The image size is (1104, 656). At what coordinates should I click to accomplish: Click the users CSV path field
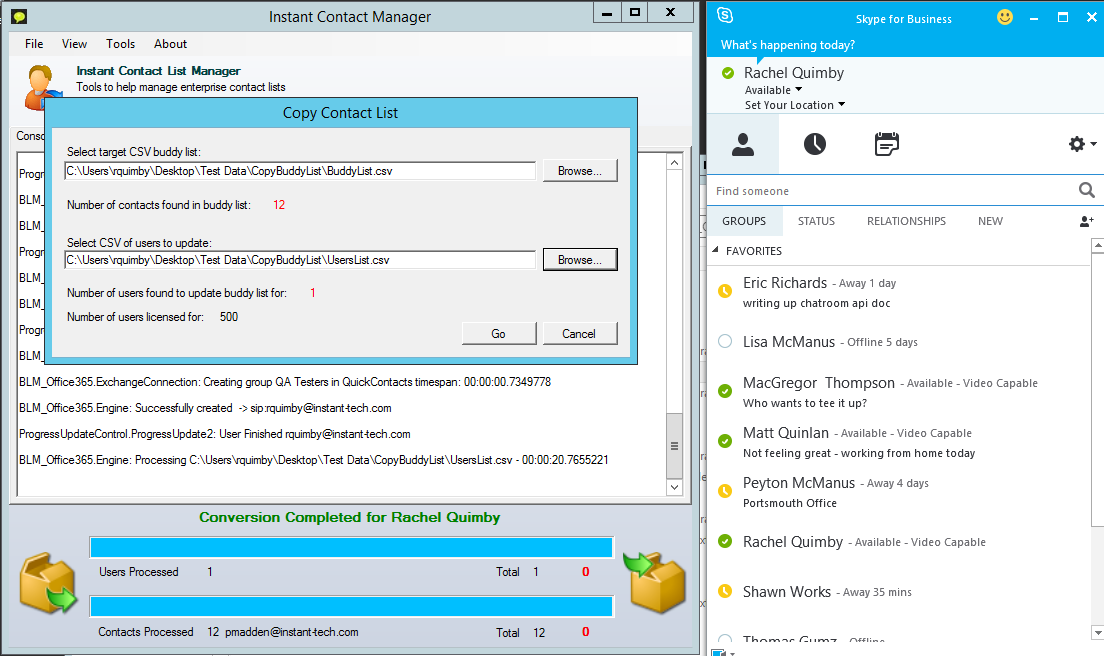[300, 260]
